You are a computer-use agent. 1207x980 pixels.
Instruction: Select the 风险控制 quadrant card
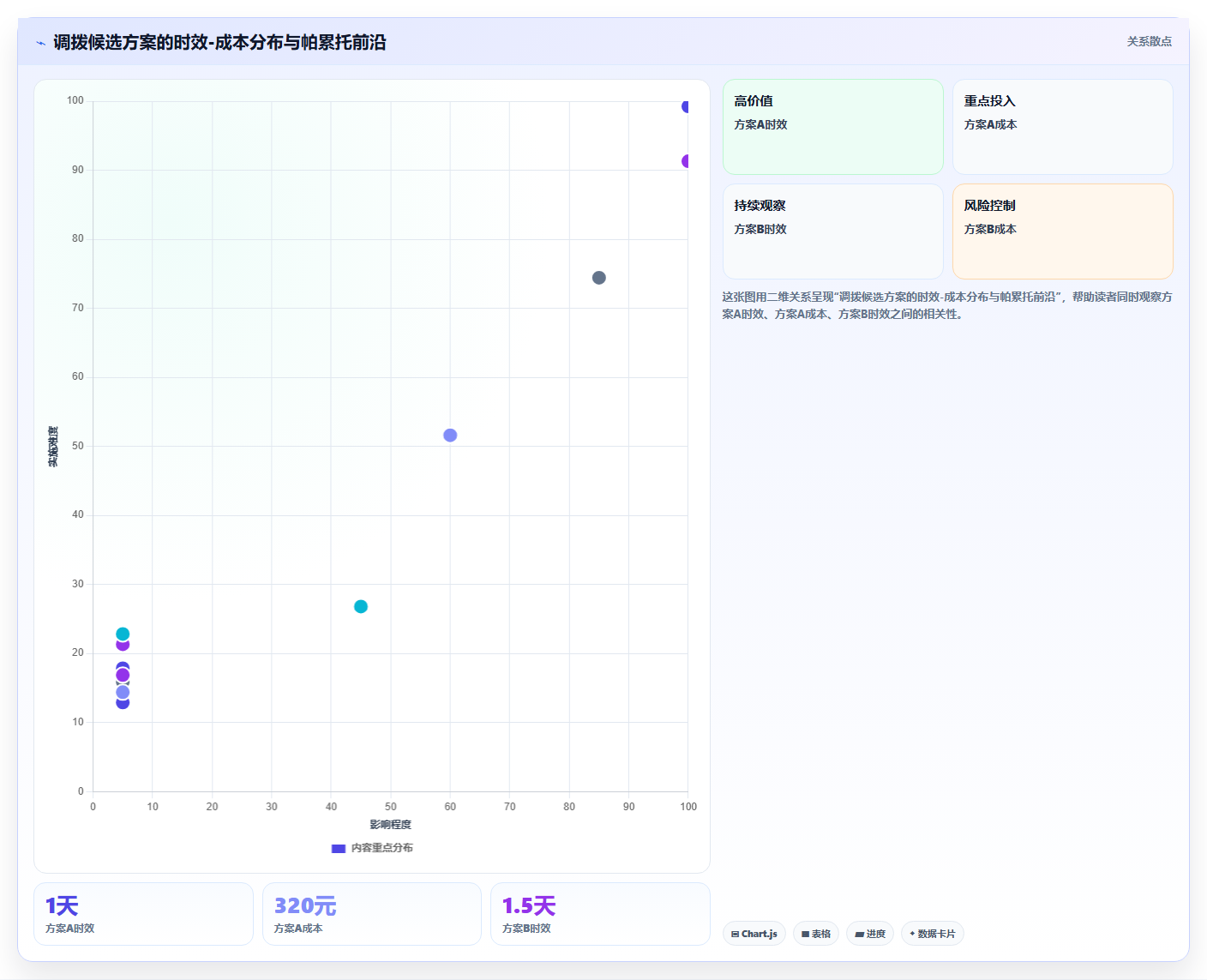[x=1063, y=231]
